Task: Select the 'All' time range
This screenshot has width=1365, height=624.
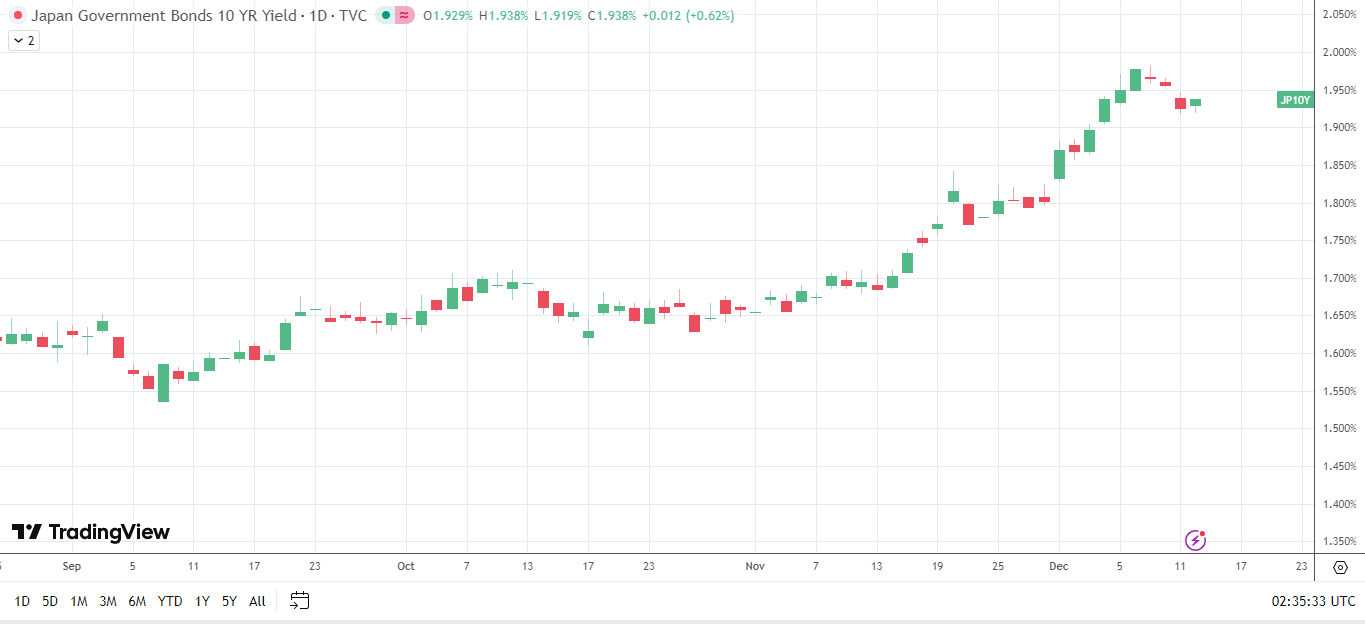Action: pyautogui.click(x=257, y=601)
